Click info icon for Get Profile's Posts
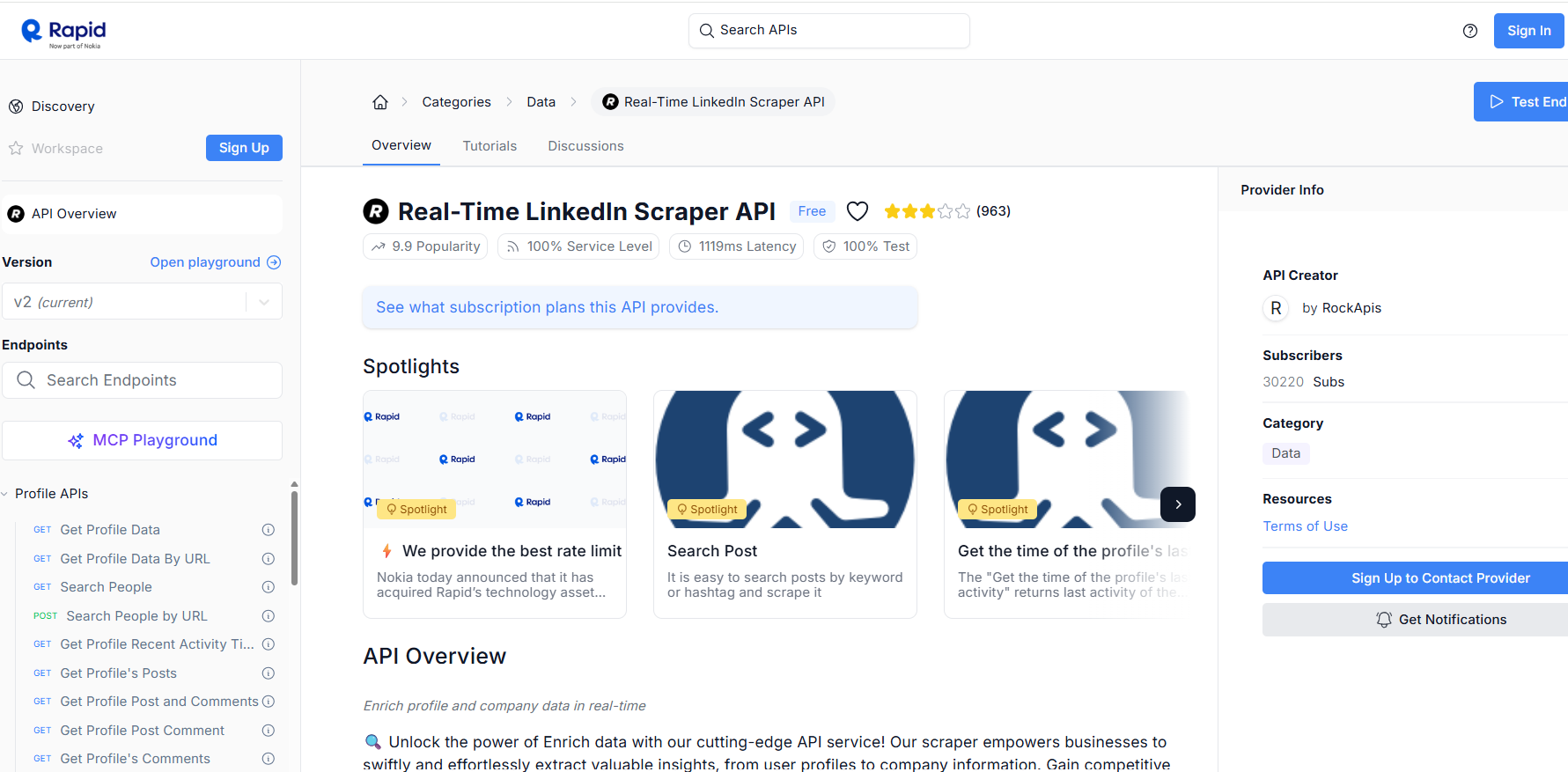 click(269, 673)
